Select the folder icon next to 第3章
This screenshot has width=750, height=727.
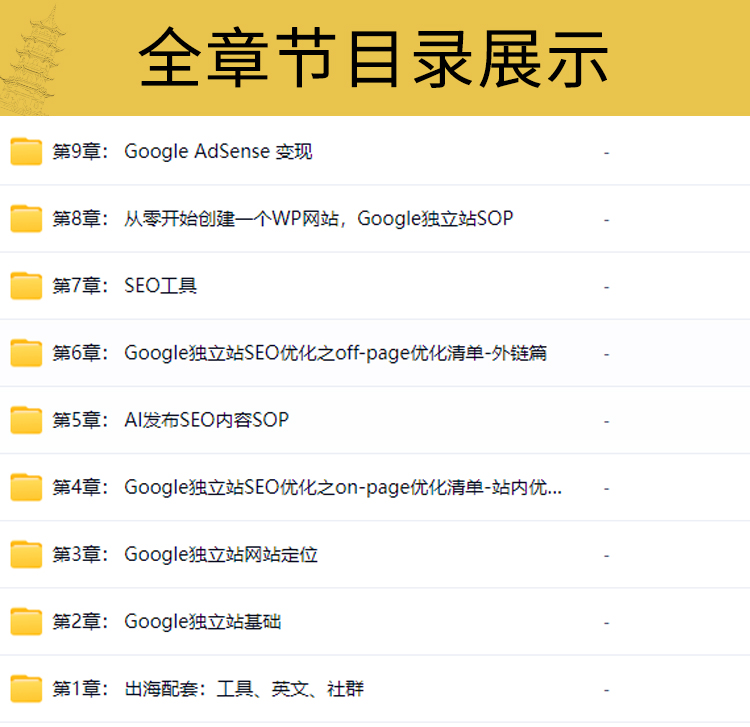pyautogui.click(x=26, y=555)
